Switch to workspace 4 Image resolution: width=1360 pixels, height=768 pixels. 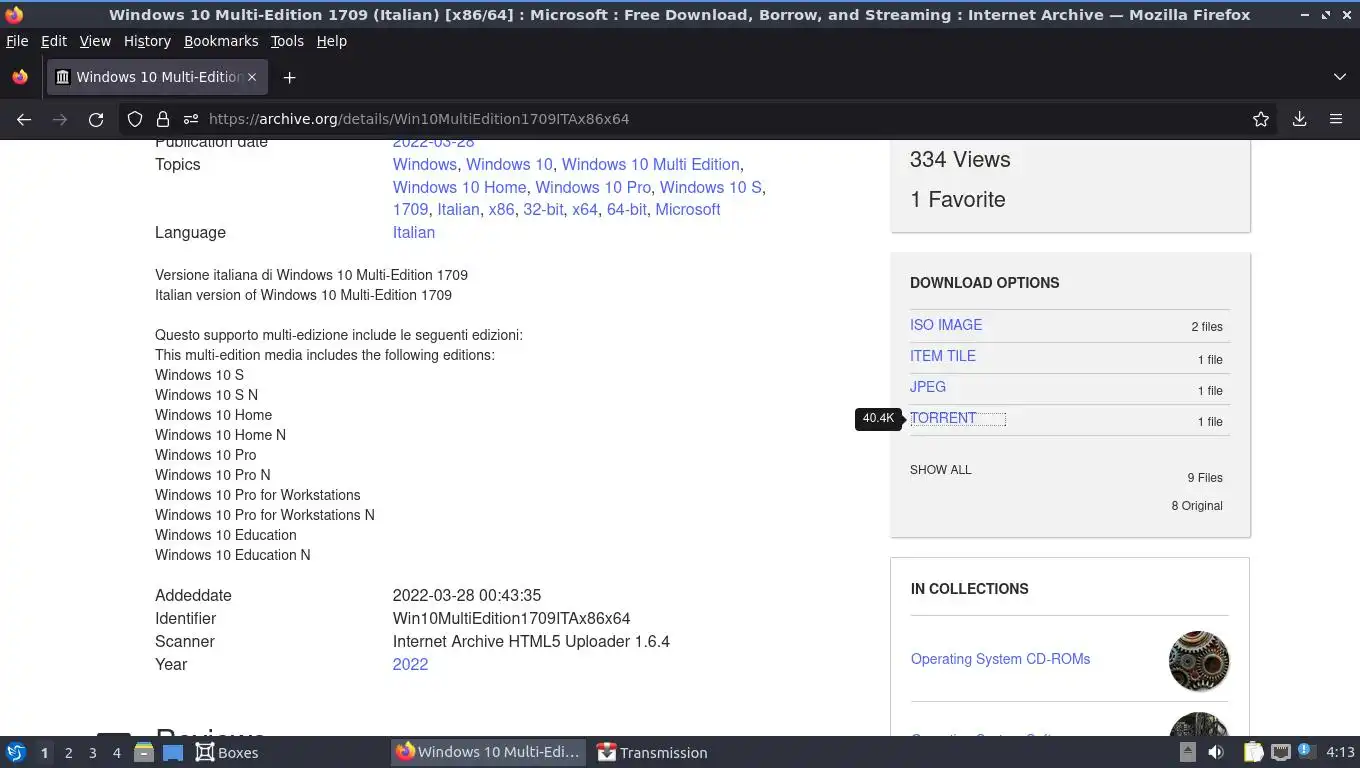(116, 753)
